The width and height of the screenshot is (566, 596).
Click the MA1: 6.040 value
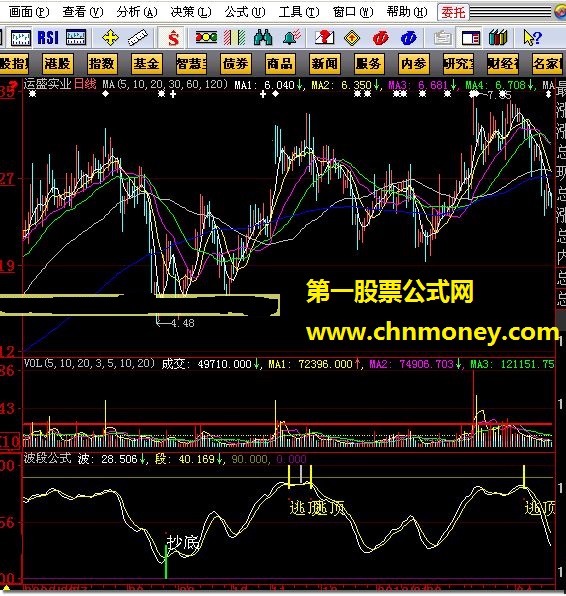(x=268, y=85)
